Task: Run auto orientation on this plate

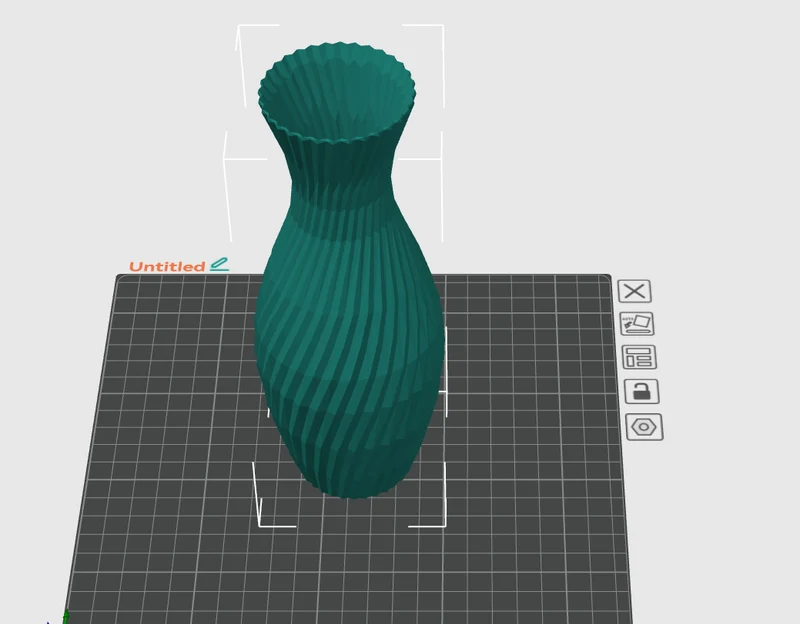Action: pos(637,324)
